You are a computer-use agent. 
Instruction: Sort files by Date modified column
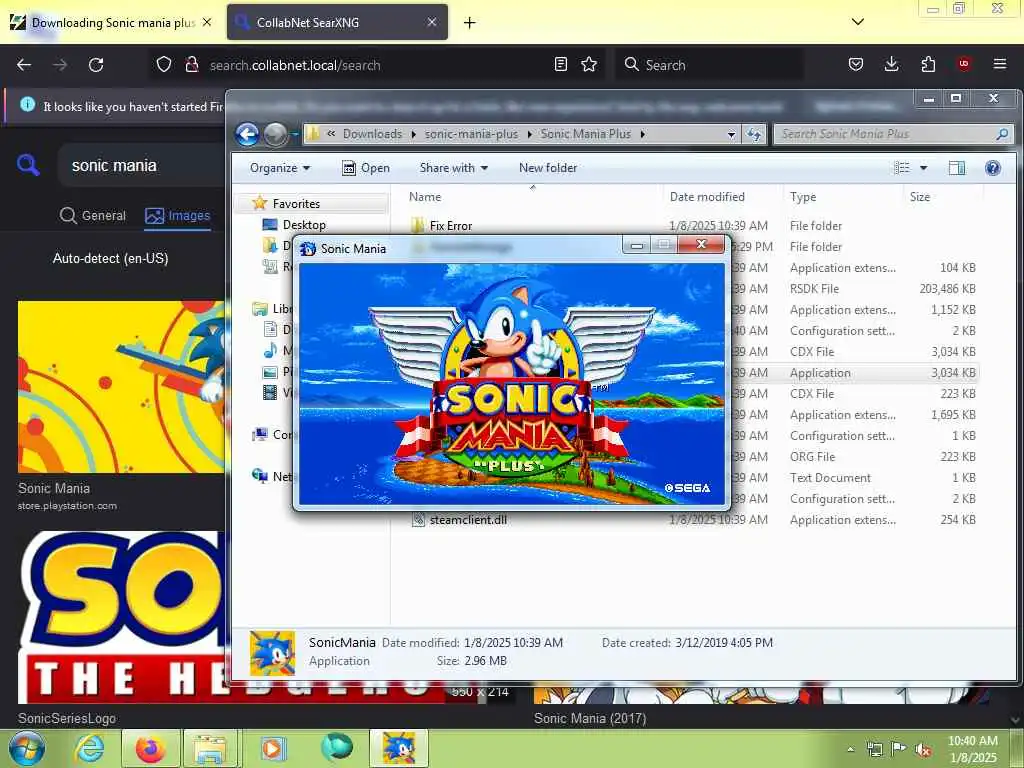point(722,197)
